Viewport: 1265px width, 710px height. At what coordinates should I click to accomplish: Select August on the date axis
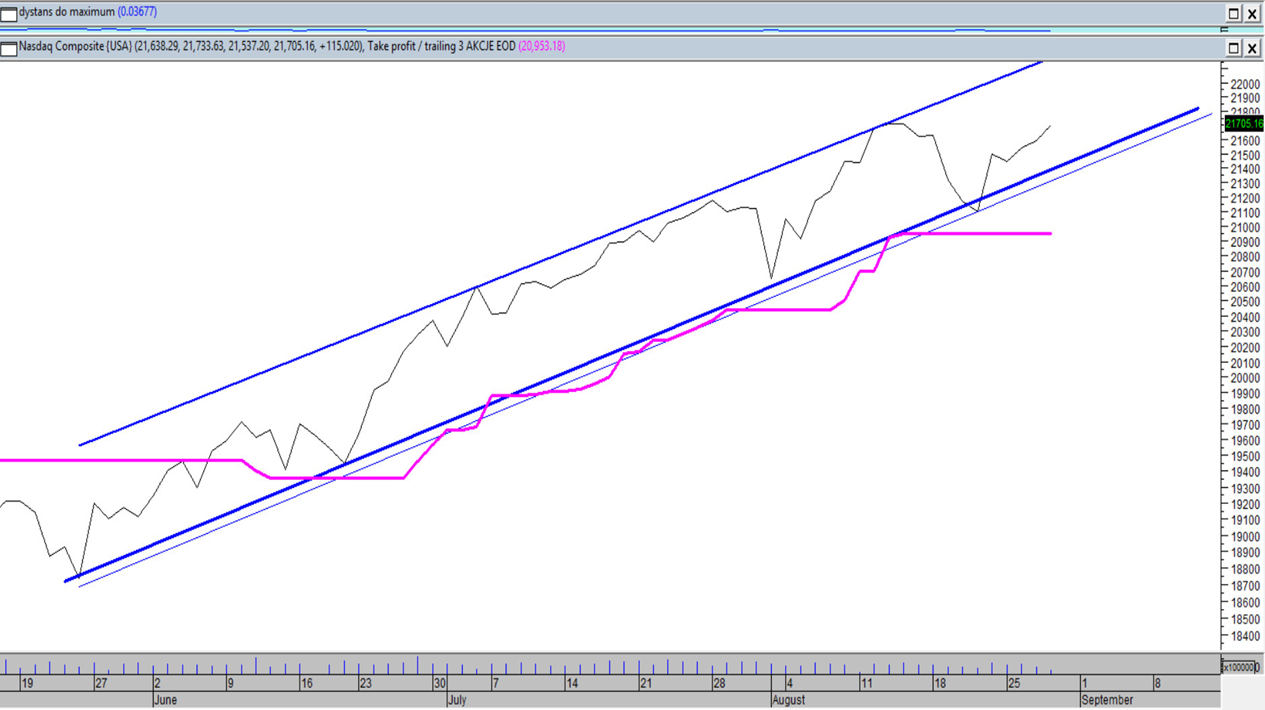pyautogui.click(x=788, y=700)
